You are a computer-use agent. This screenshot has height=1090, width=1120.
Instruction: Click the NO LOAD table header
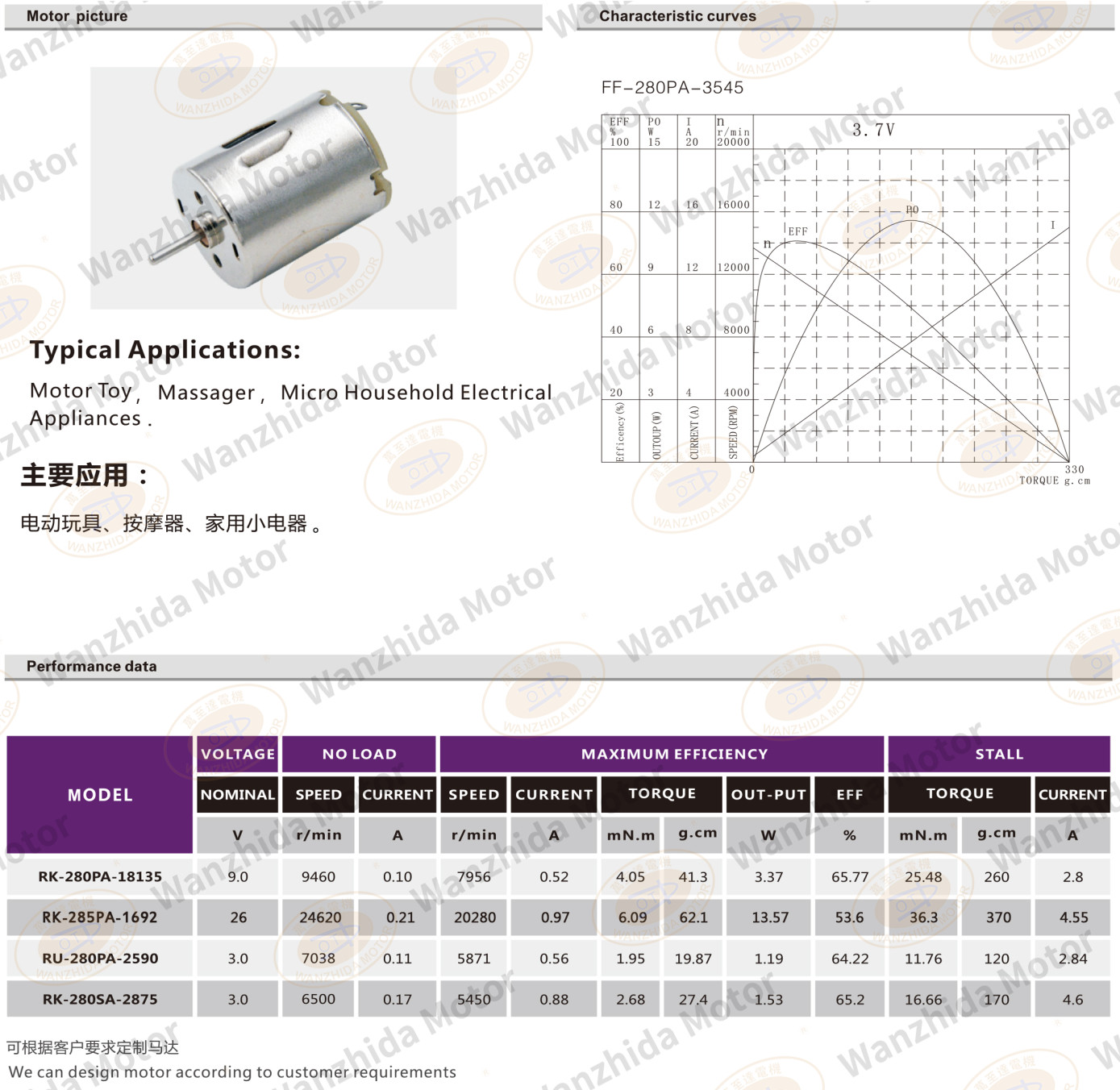coord(359,755)
